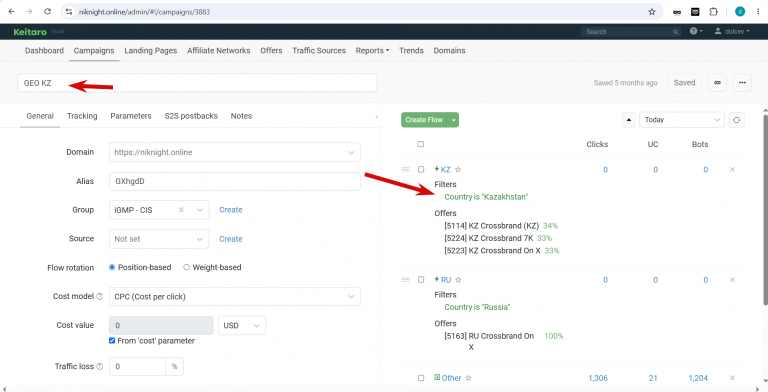Screen dimensions: 768x392
Task: Open the S2S postbacks tab
Action: (x=191, y=116)
